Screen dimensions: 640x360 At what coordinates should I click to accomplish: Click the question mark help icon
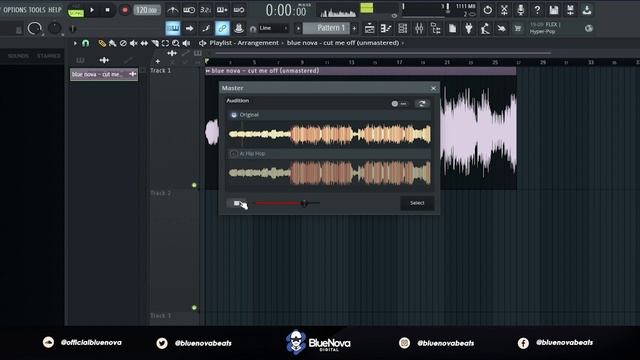coord(537,10)
